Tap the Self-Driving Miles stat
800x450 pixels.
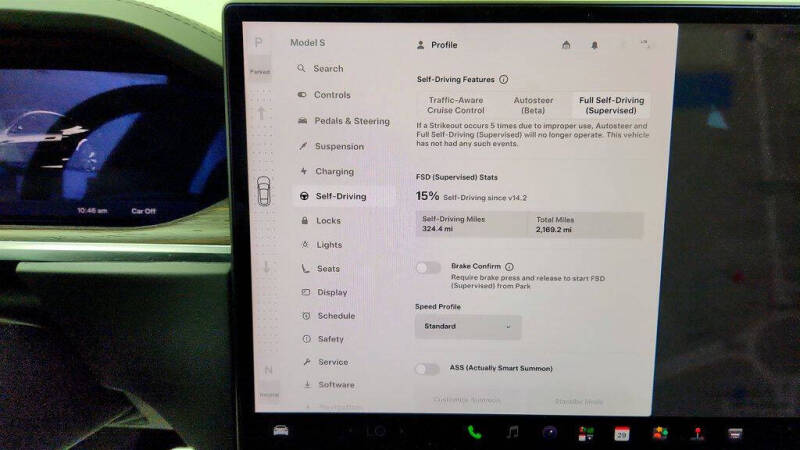click(471, 224)
